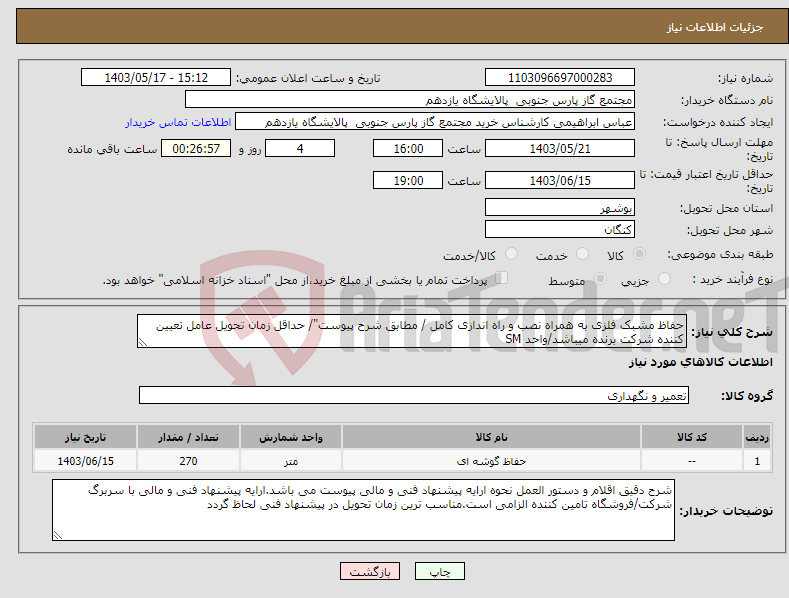Click the چاپ (print) button

pos(439,571)
